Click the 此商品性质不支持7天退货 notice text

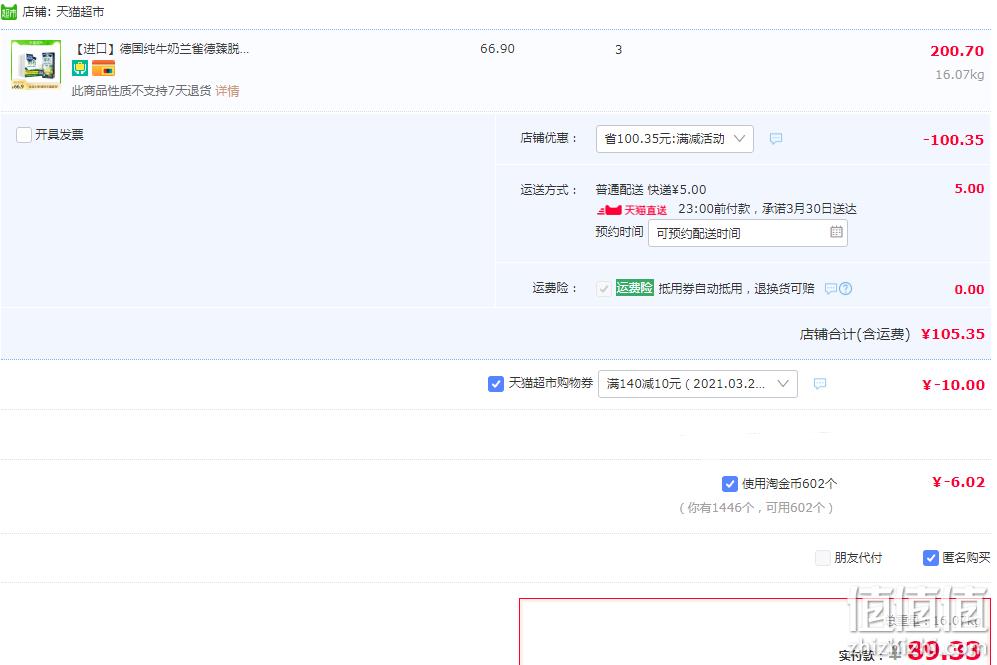142,91
